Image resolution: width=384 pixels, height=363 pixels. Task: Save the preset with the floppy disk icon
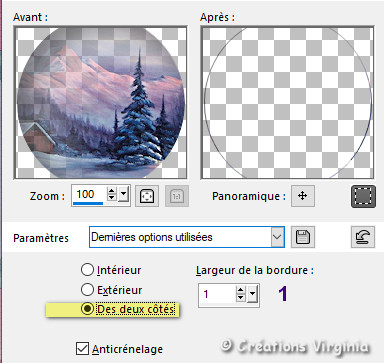pyautogui.click(x=303, y=237)
